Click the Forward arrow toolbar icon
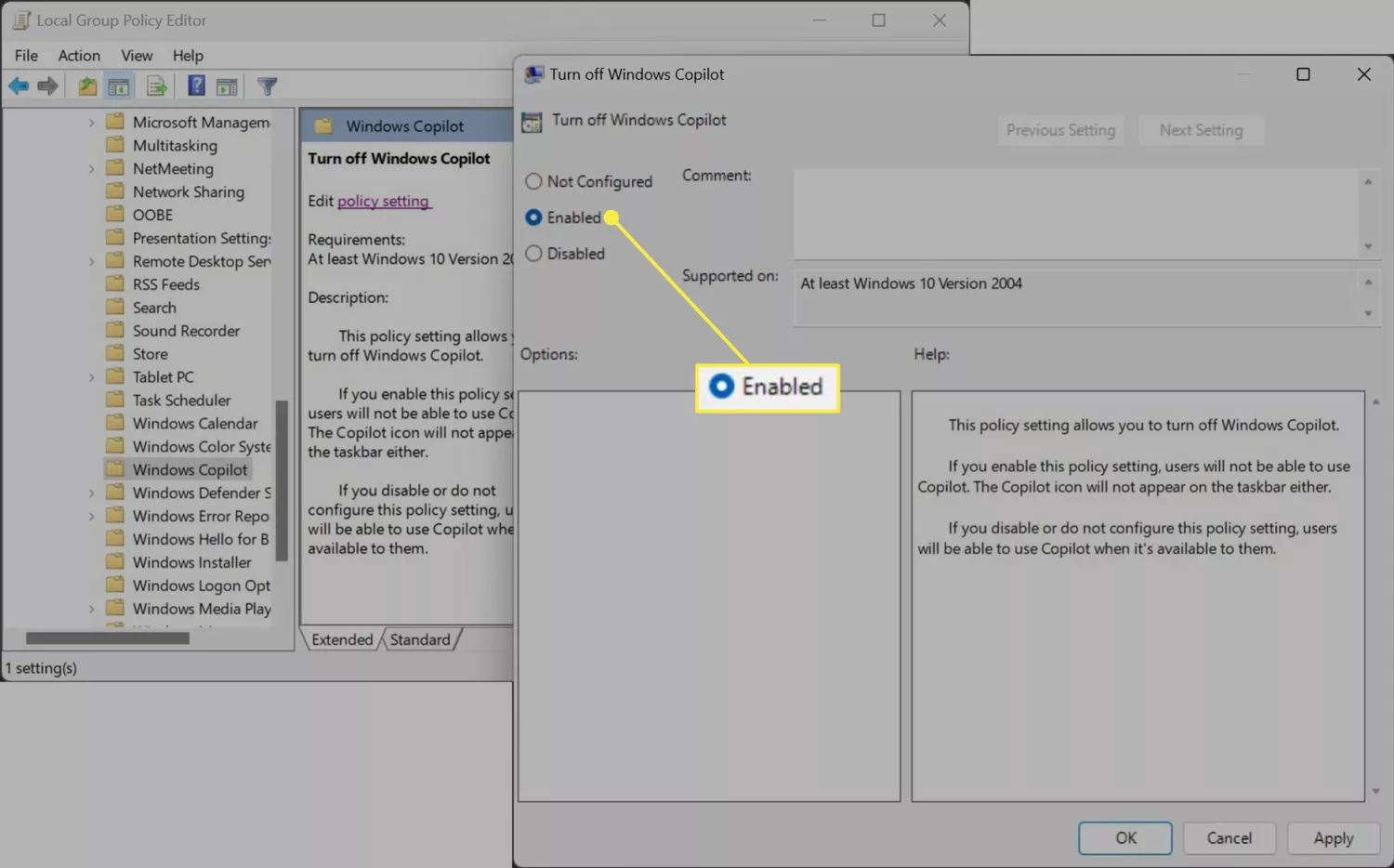1394x868 pixels. [x=47, y=86]
